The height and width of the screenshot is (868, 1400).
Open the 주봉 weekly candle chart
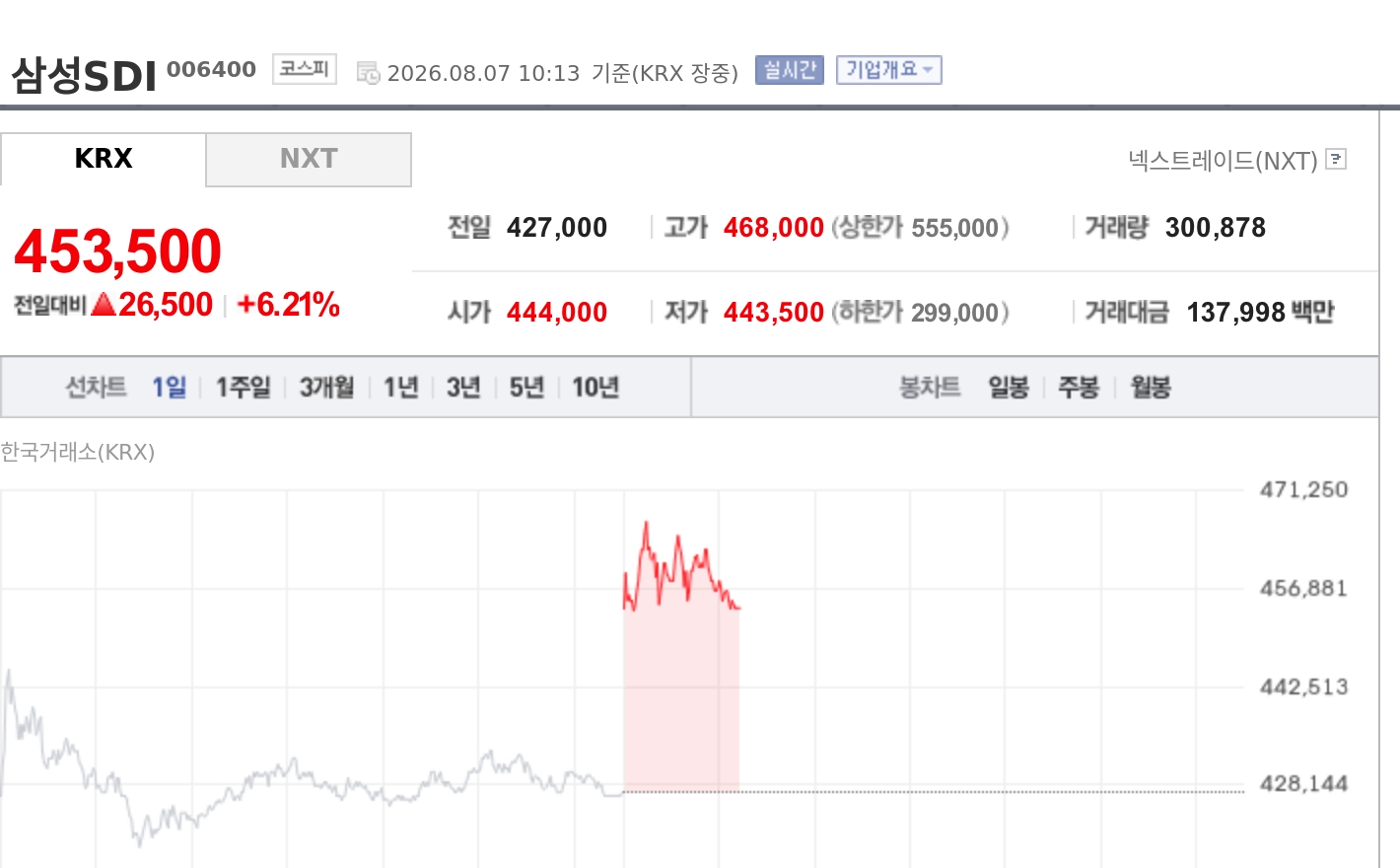coord(1079,388)
